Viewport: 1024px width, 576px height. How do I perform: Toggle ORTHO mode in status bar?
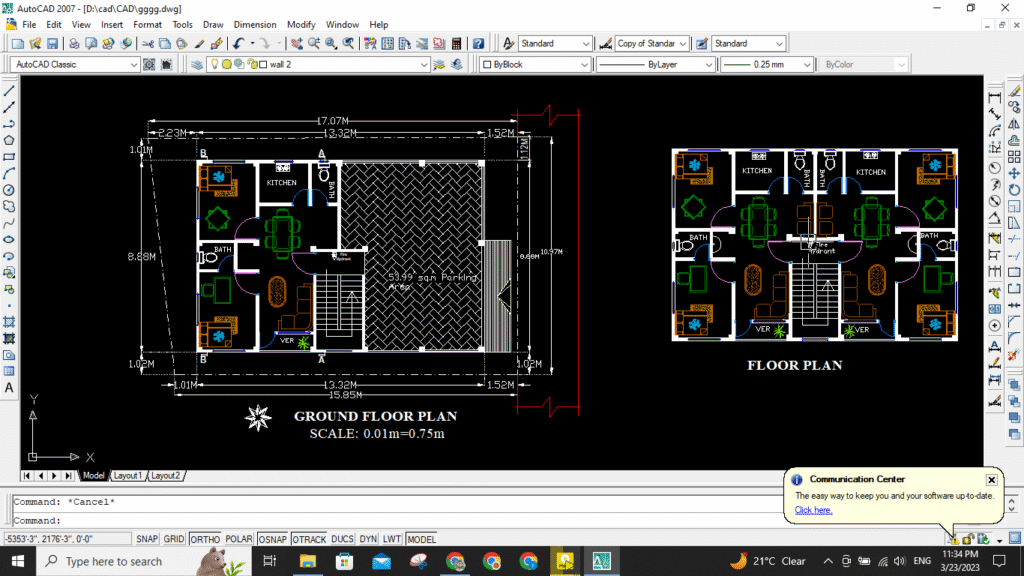coord(205,539)
